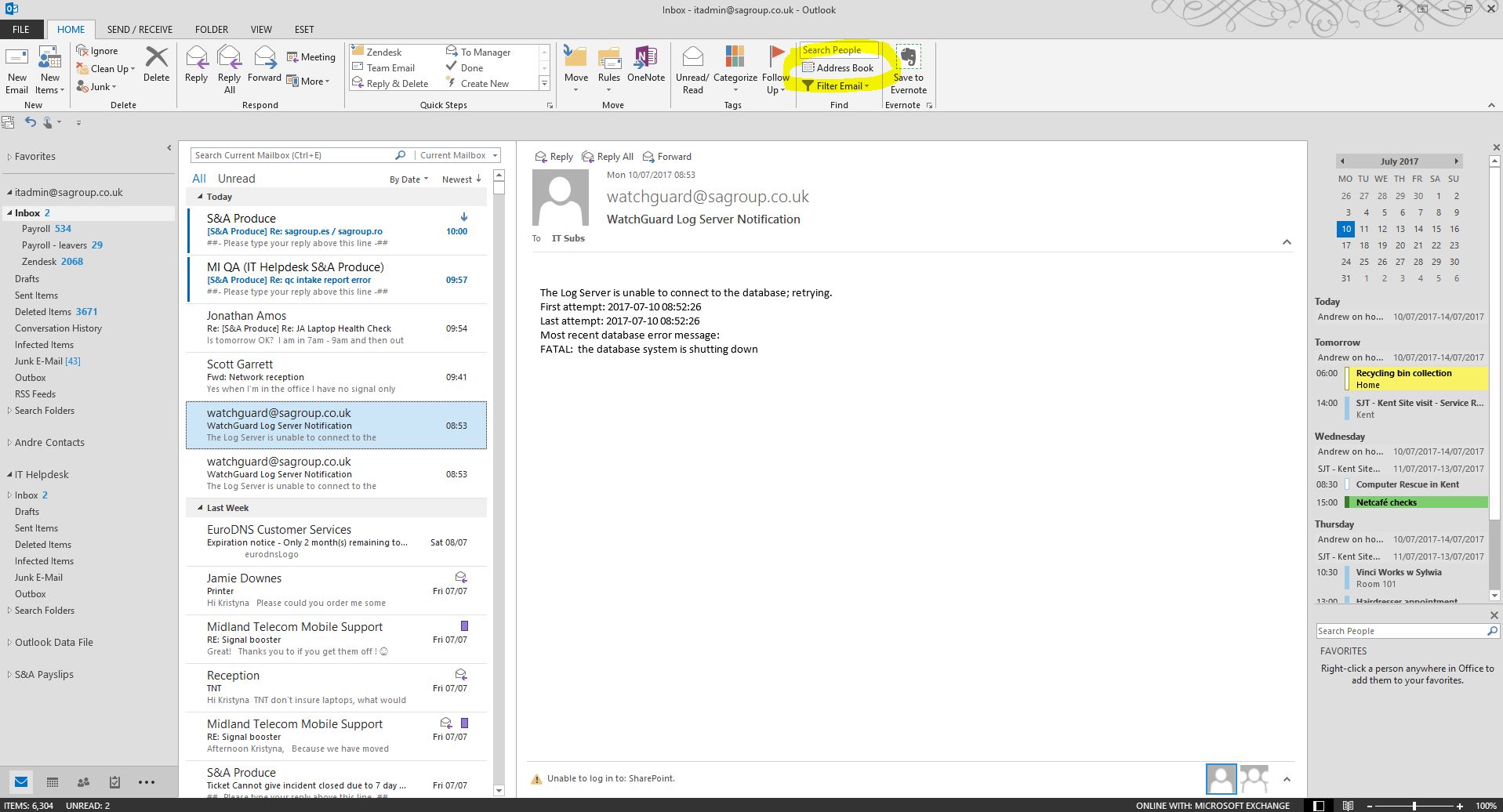
Task: Switch to Calendar view icon
Action: pos(53,782)
